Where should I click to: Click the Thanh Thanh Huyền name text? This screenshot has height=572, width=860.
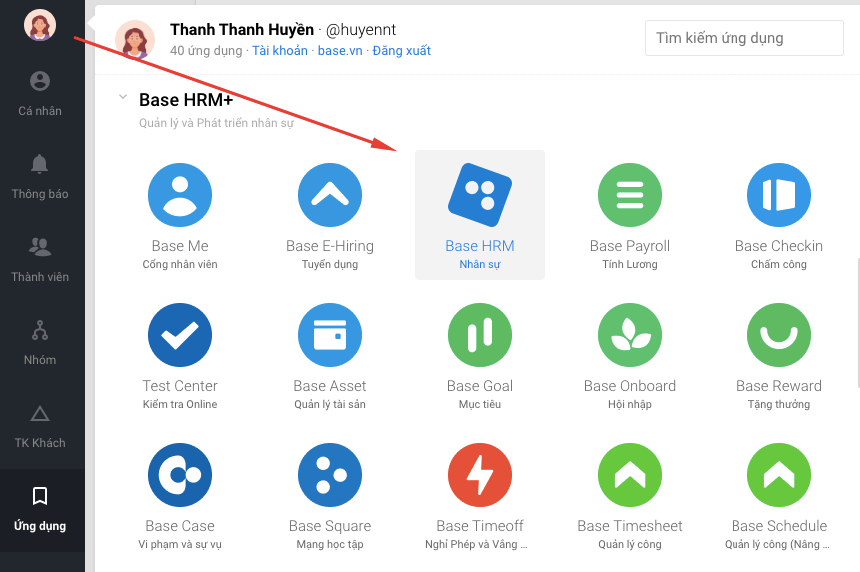pyautogui.click(x=242, y=29)
